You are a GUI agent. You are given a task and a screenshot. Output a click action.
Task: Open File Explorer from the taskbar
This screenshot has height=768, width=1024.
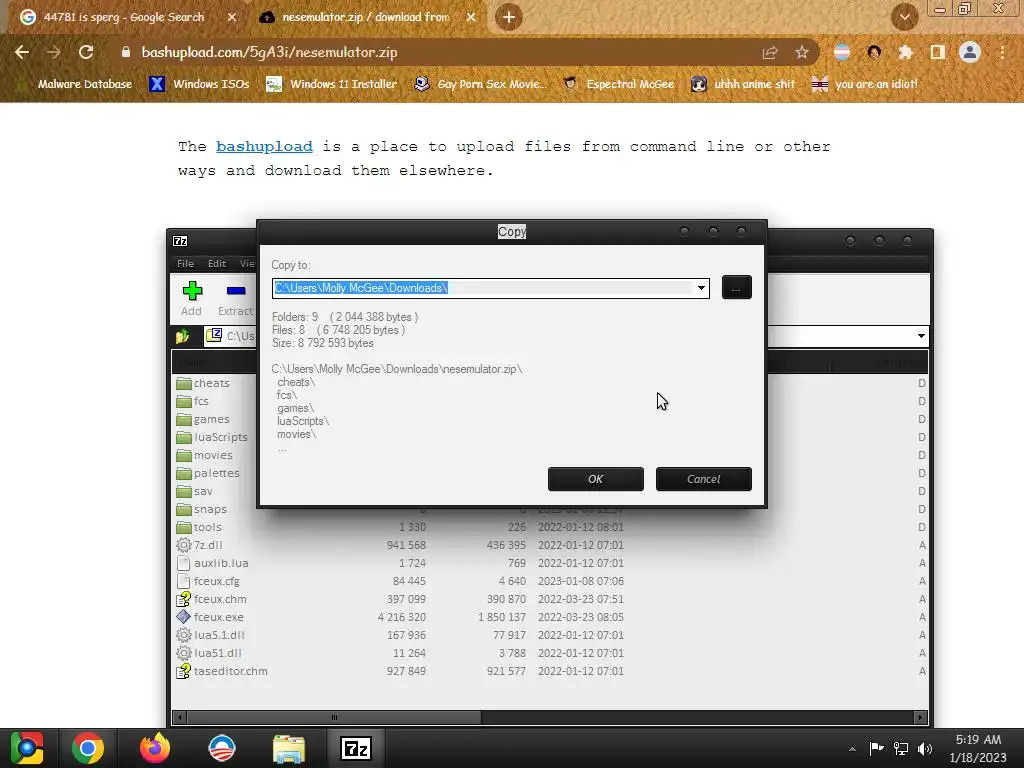289,748
